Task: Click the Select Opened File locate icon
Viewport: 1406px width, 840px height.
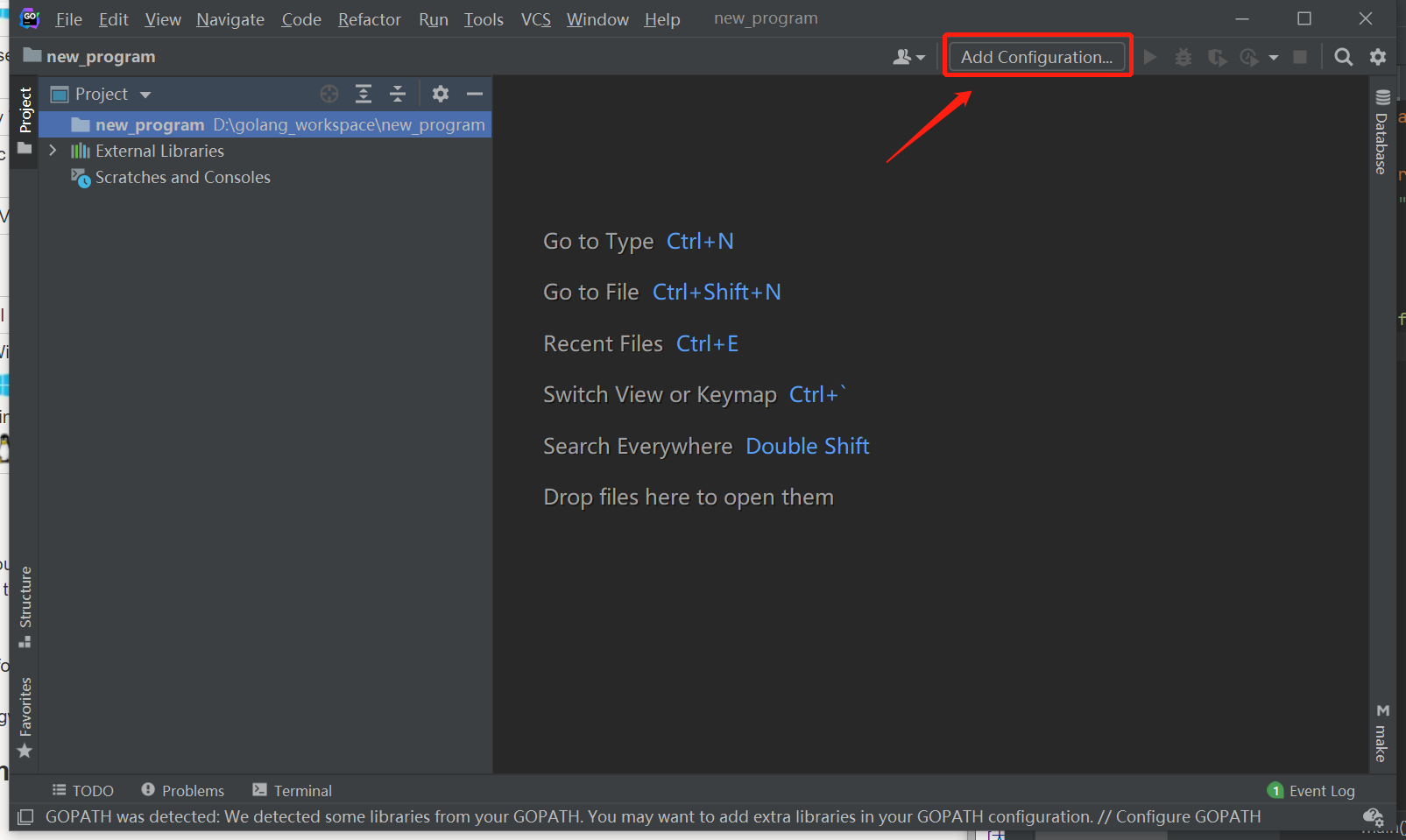Action: (x=329, y=94)
